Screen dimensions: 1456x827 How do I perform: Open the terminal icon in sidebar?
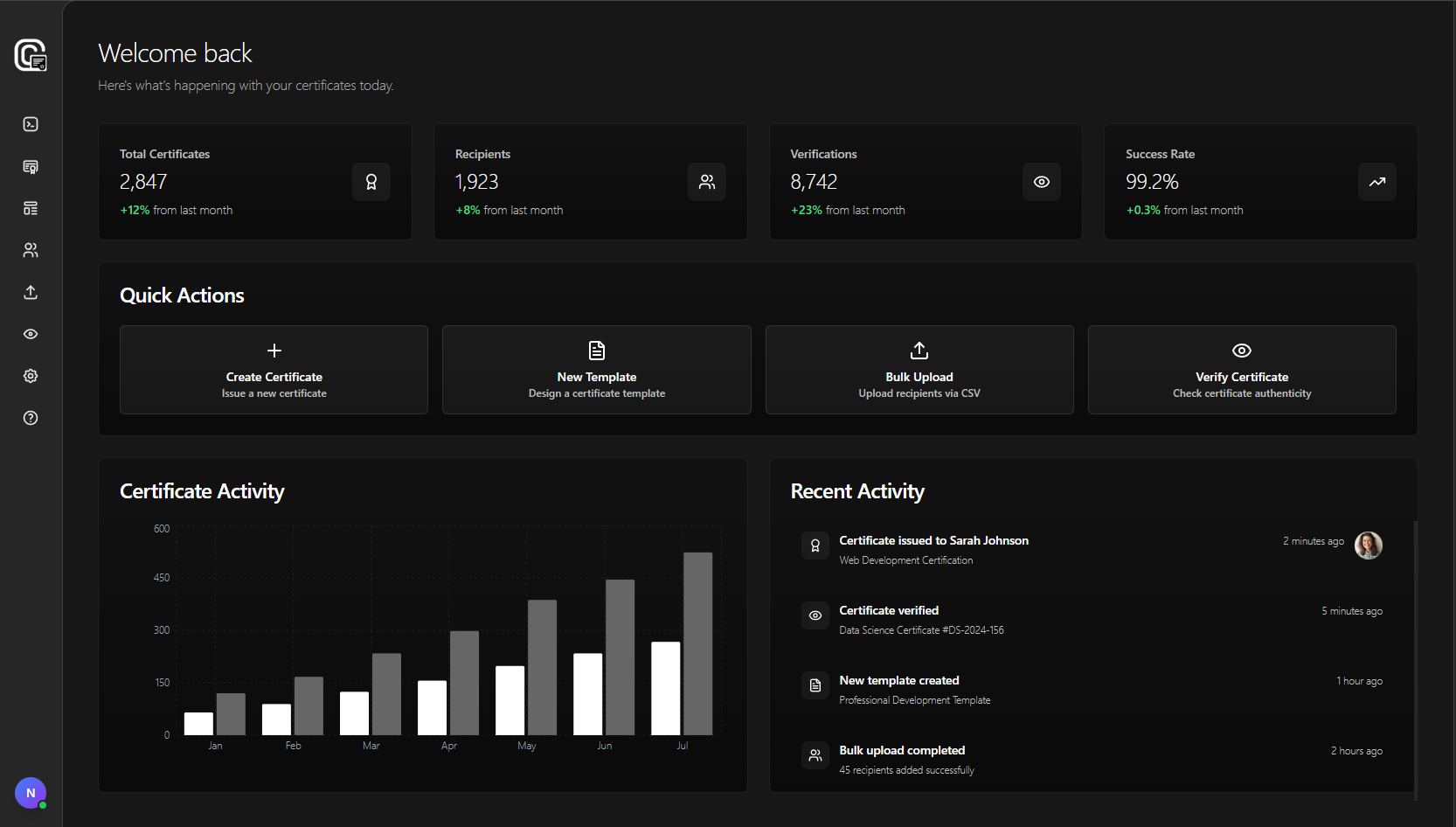[x=31, y=124]
